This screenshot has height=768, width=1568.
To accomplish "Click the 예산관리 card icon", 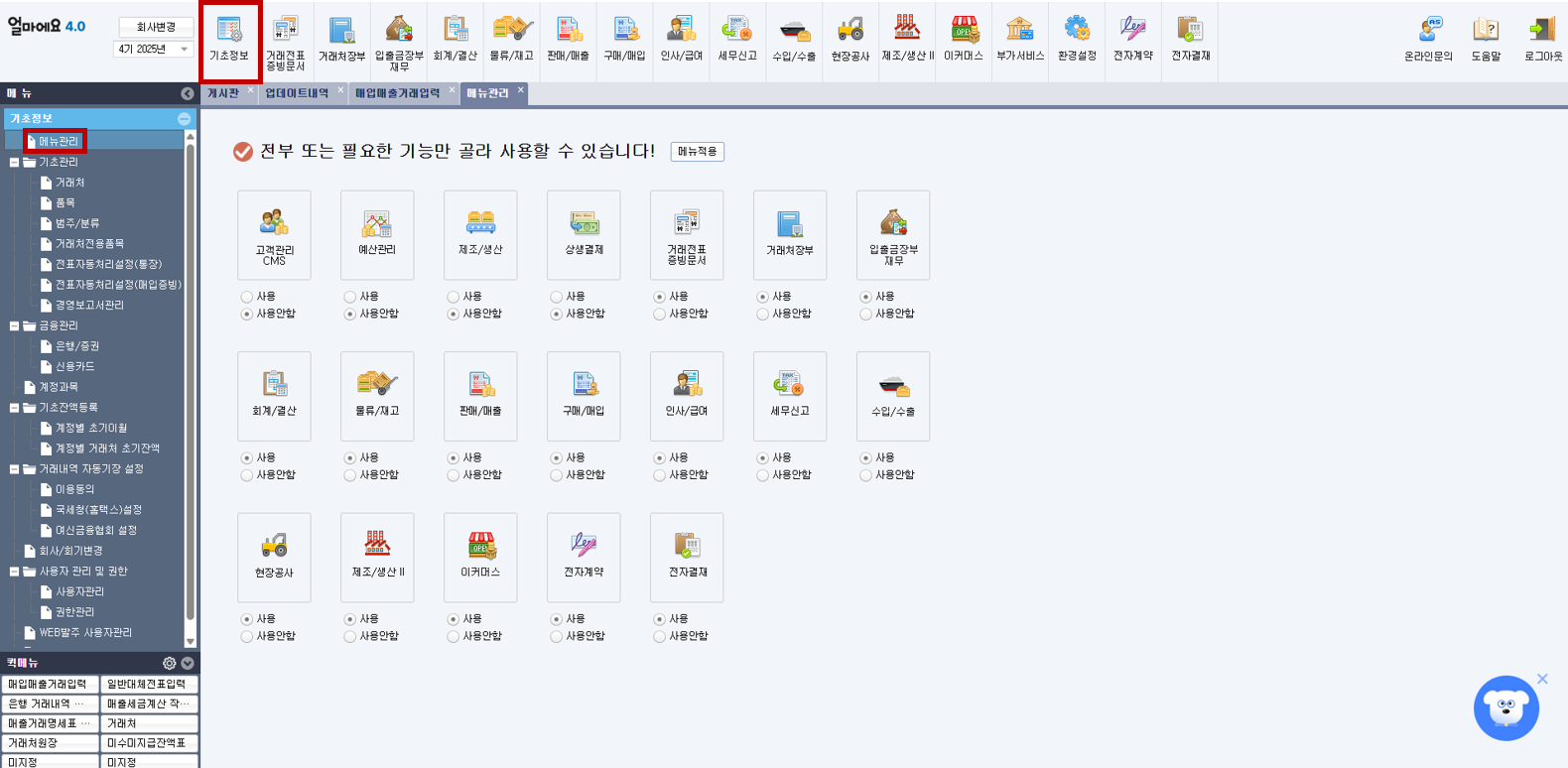I will (x=377, y=235).
